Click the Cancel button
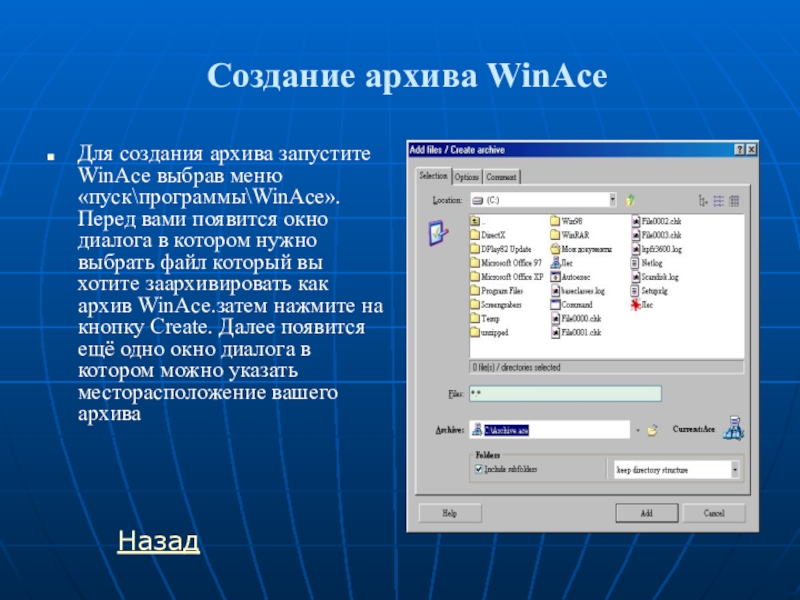This screenshot has height=600, width=800. [714, 513]
